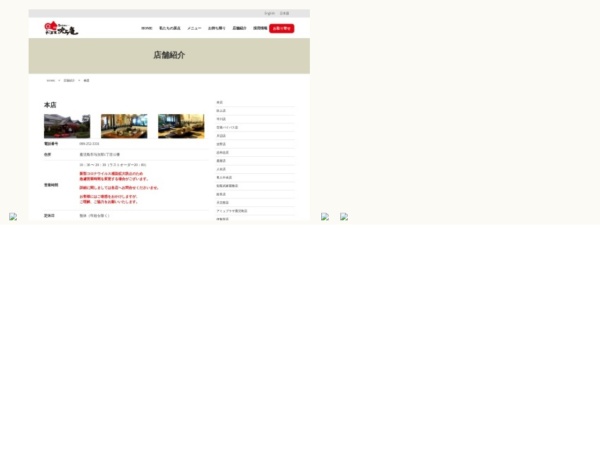Open the メニュー navigation item

194,28
